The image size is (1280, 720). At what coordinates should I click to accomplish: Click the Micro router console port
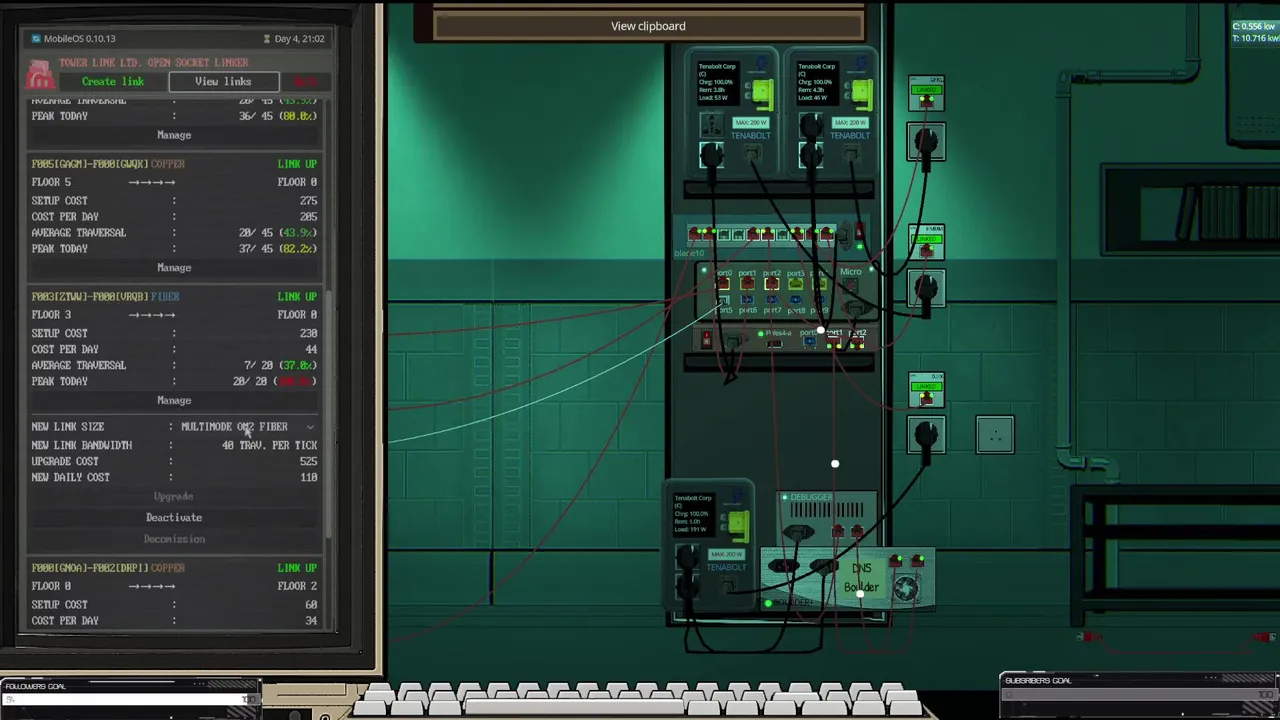(851, 286)
